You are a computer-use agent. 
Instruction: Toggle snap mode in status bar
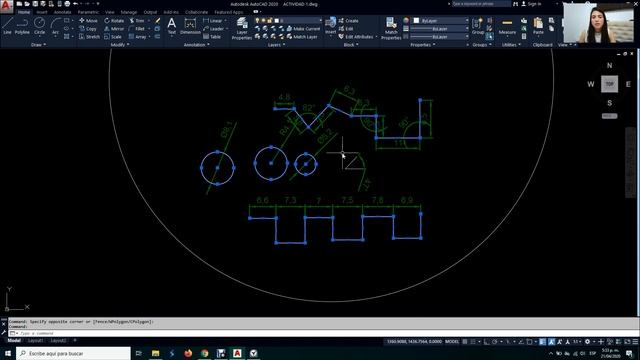coord(473,342)
